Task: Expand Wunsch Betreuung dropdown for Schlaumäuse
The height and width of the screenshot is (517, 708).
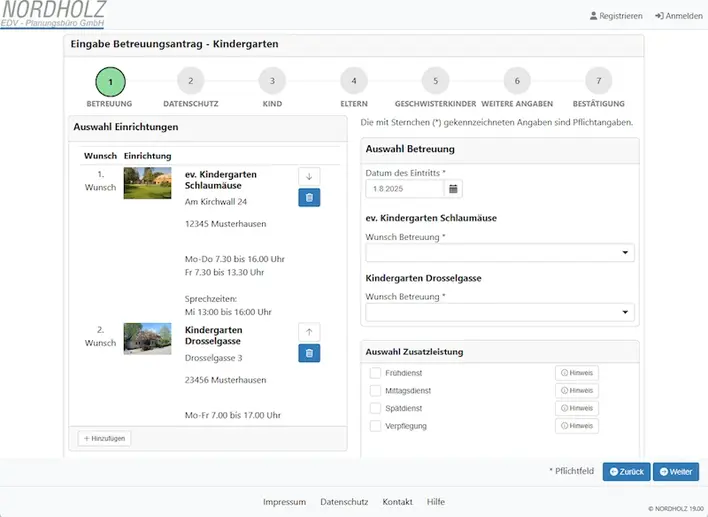Action: pyautogui.click(x=500, y=253)
